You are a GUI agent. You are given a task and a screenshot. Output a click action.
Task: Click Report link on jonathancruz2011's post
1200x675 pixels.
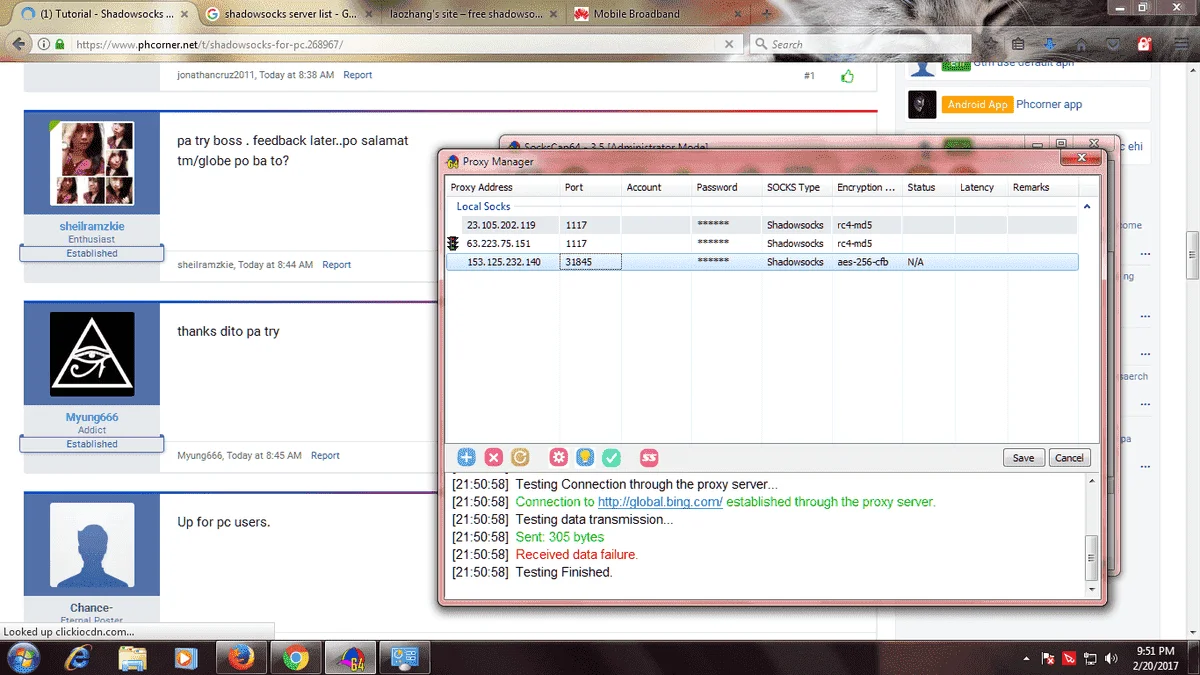pos(358,75)
